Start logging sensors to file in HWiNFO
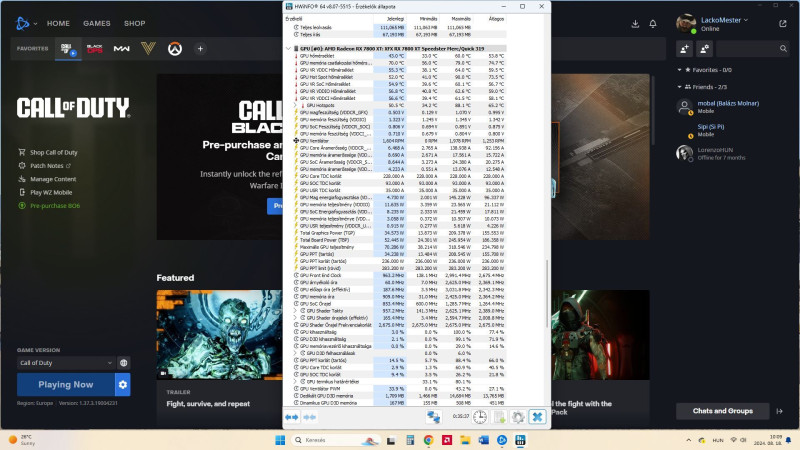800x450 pixels. point(499,417)
